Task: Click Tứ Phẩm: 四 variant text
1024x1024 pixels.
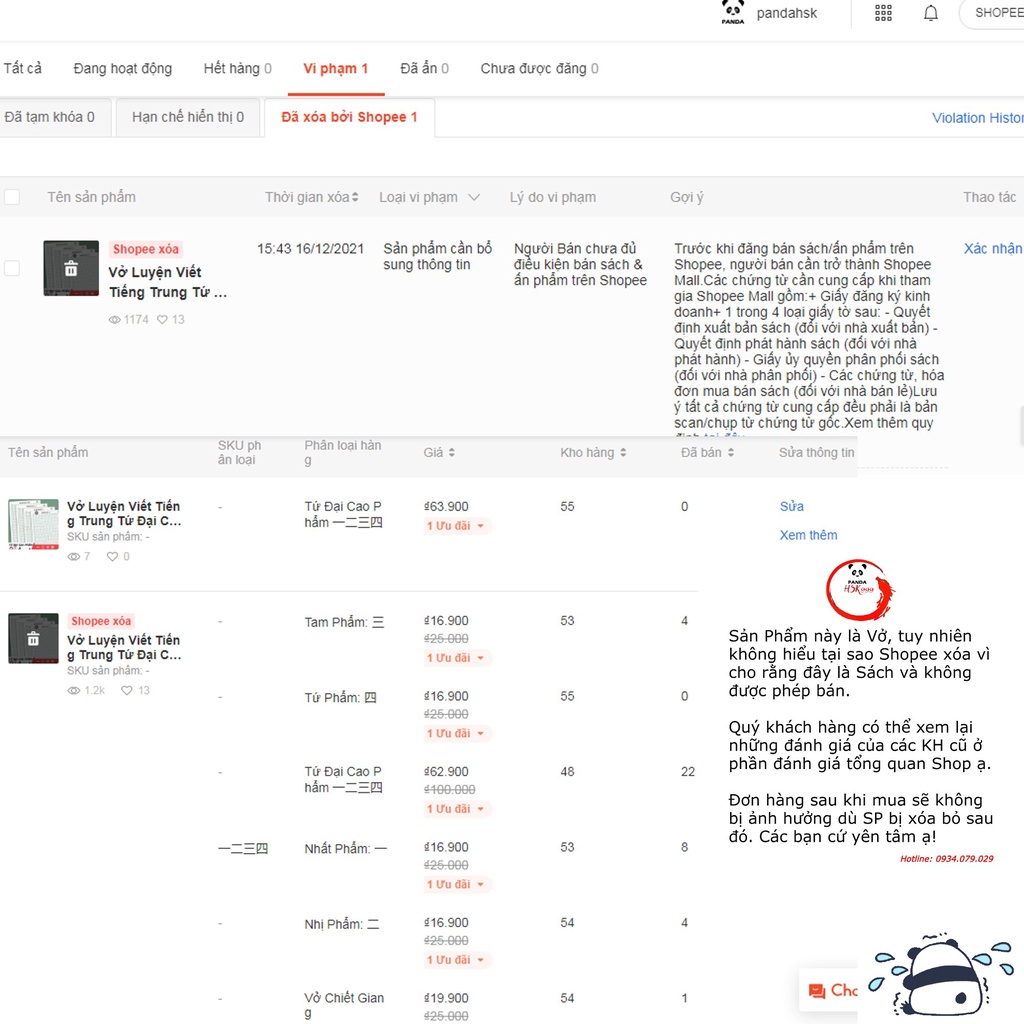Action: click(x=340, y=697)
